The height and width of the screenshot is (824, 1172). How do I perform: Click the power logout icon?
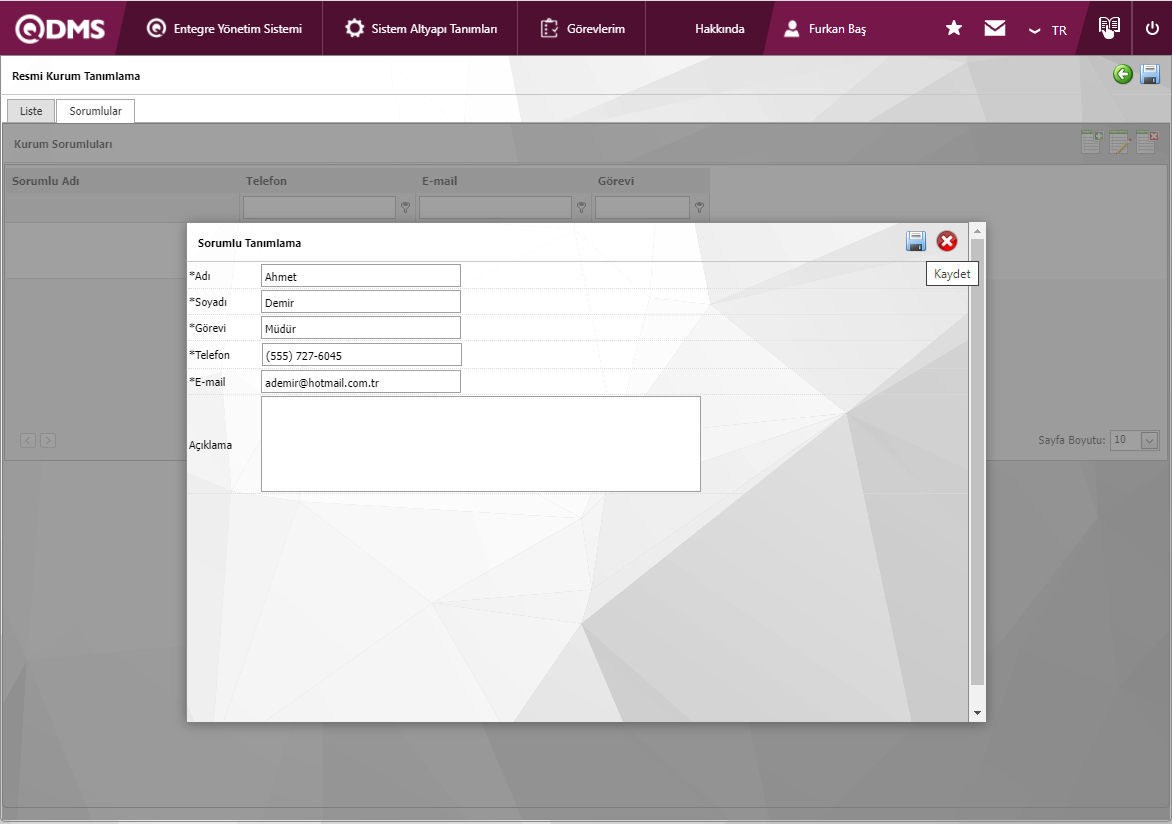point(1152,29)
